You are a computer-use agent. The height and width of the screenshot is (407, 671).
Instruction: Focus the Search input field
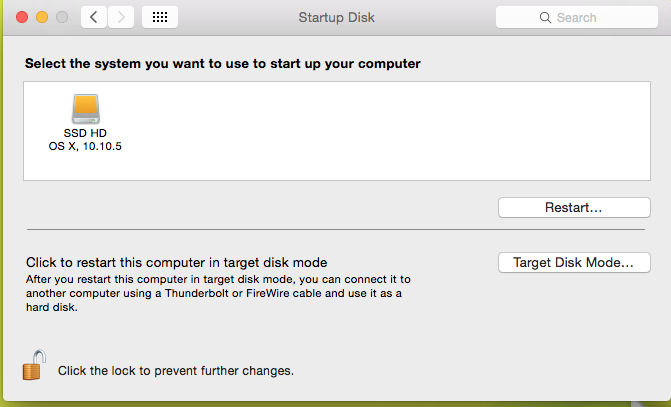(576, 18)
